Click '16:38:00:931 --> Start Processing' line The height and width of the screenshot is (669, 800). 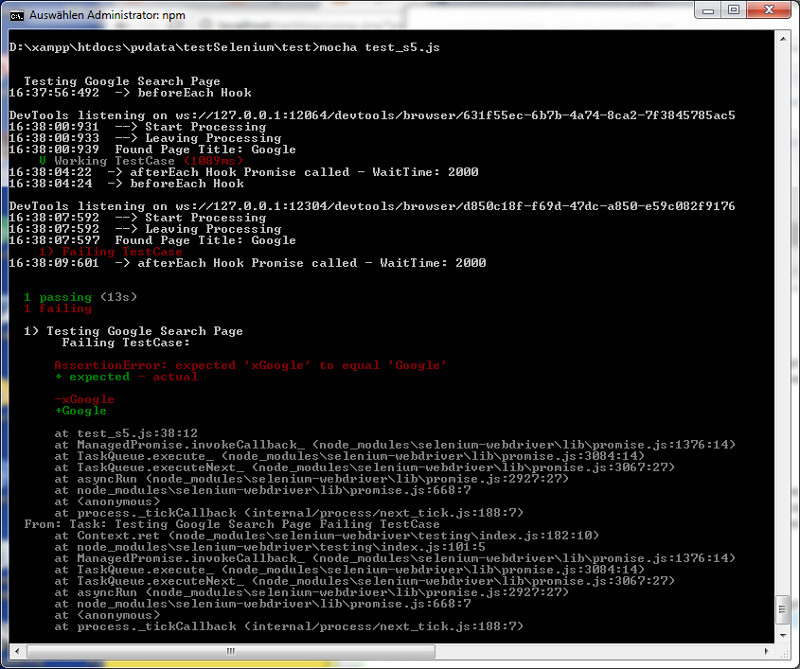(138, 127)
